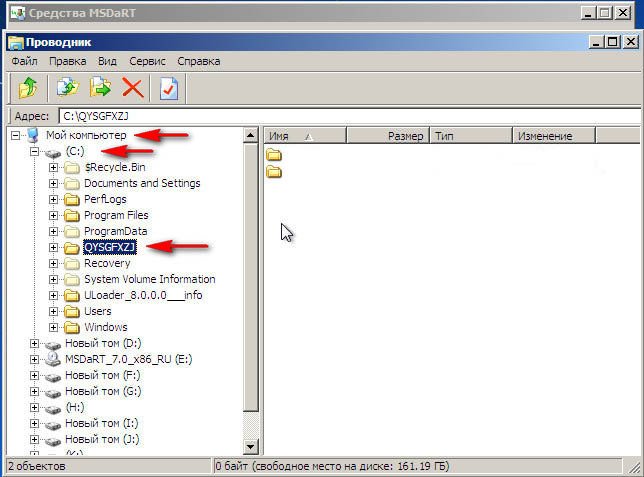Select Мой компьютер in the tree
The width and height of the screenshot is (644, 477).
point(86,135)
